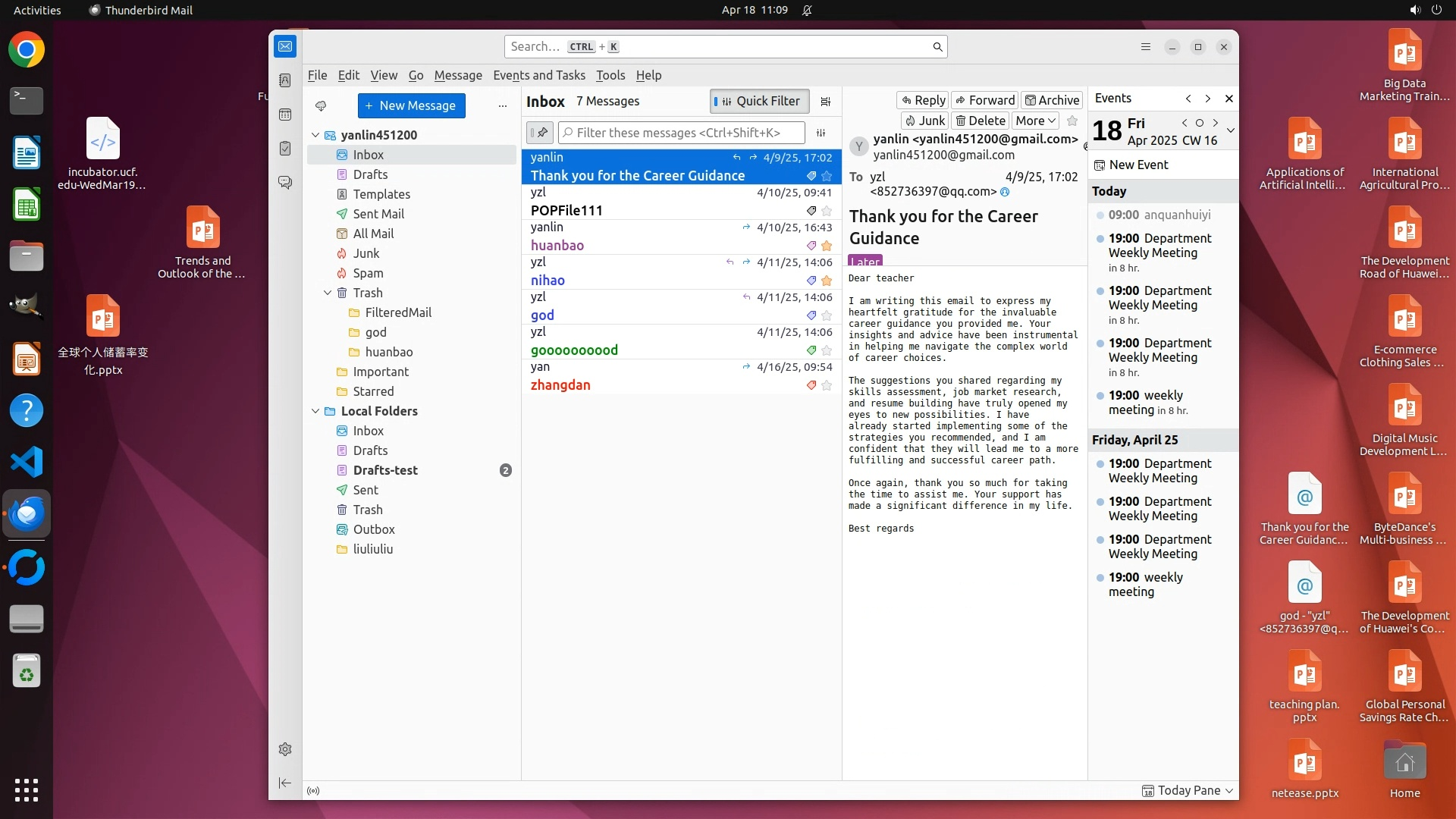Open the Tasks space icon
The image size is (1456, 819).
285,149
